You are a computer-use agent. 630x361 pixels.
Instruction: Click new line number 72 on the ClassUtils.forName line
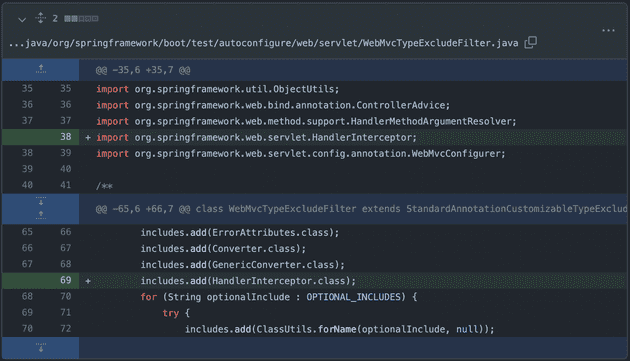pyautogui.click(x=66, y=328)
